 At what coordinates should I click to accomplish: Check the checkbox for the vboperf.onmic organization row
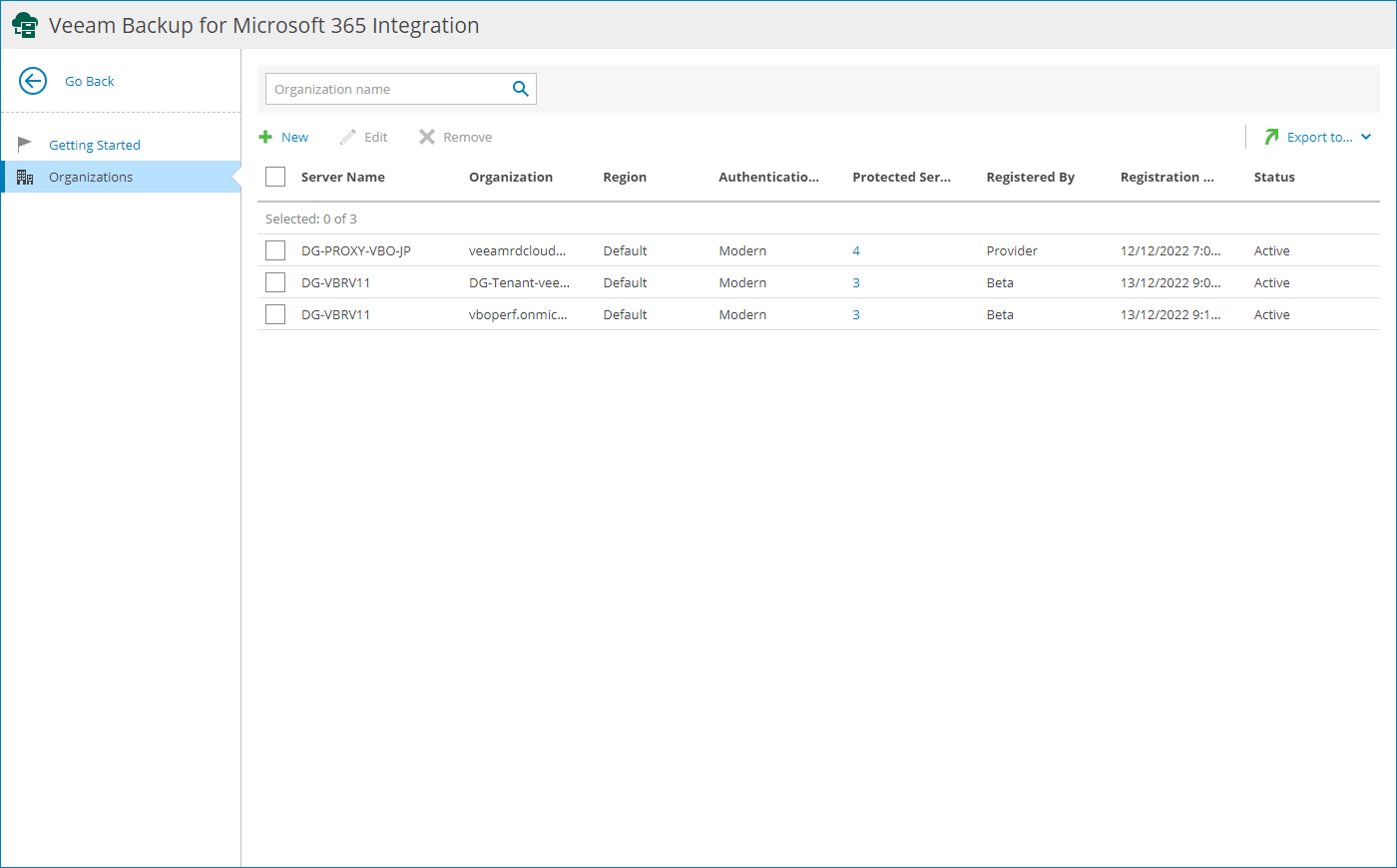coord(275,313)
